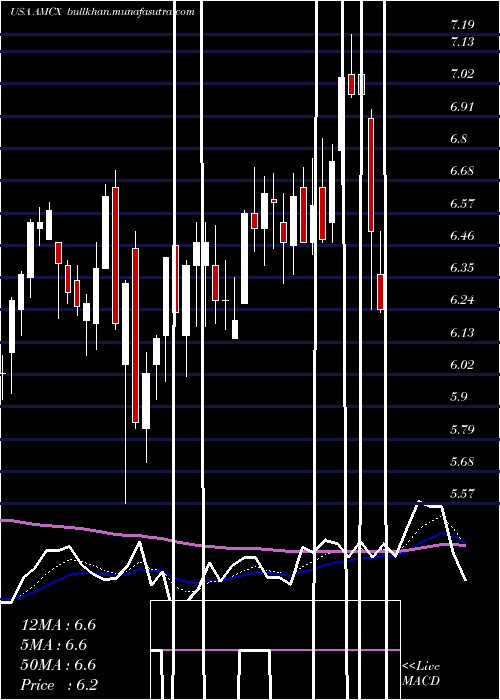Click the 5.57 price axis label
This screenshot has height=700, width=500.
click(x=462, y=493)
